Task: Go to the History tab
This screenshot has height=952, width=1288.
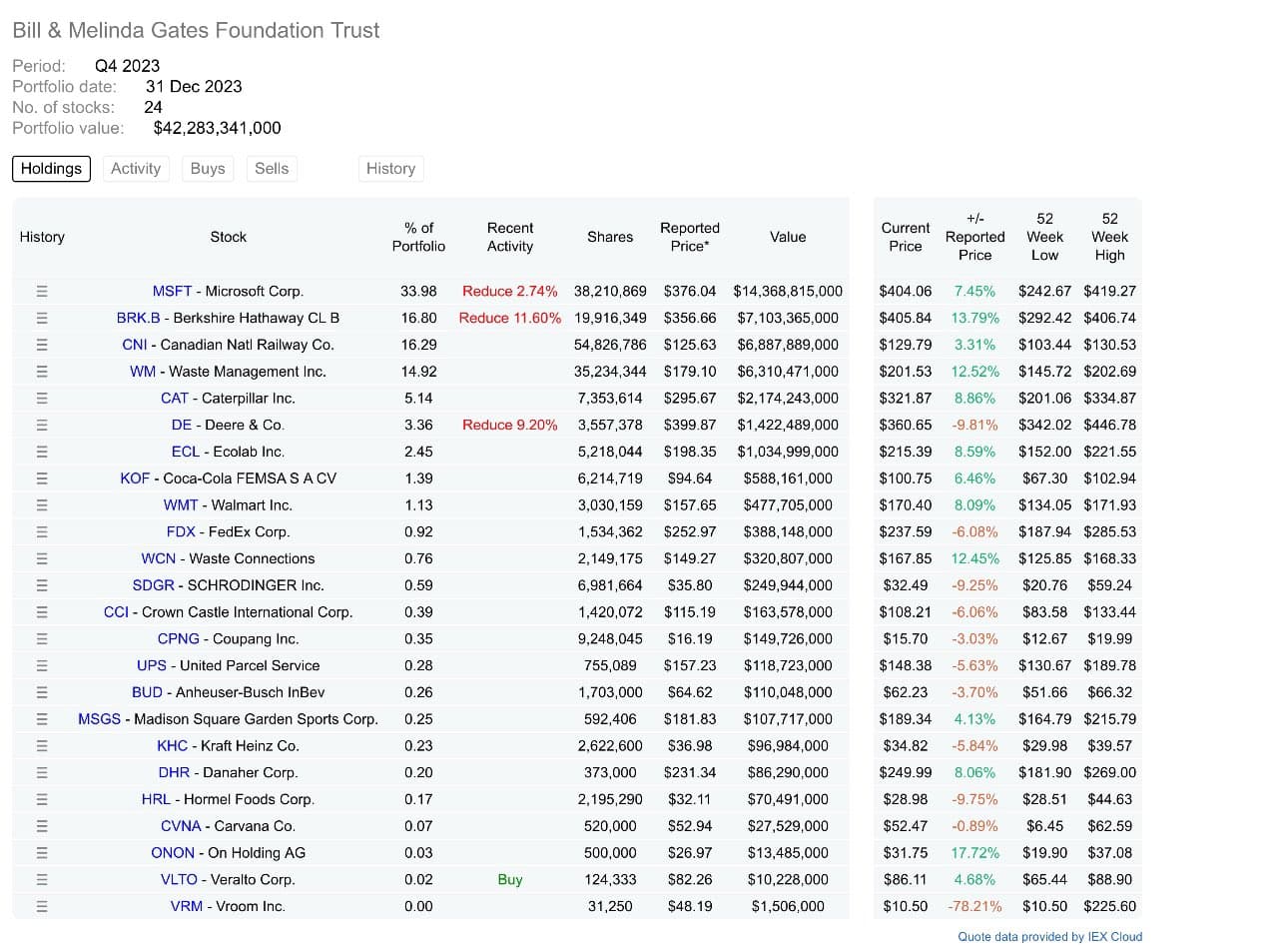Action: point(390,169)
